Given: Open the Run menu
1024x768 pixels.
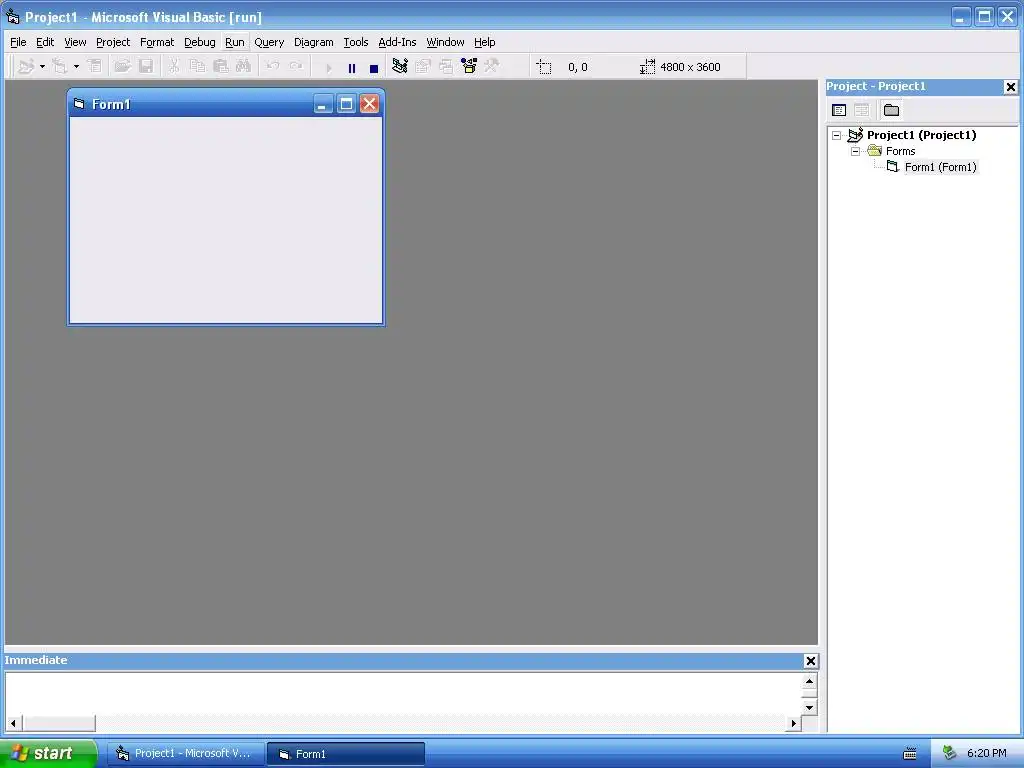Looking at the screenshot, I should [x=234, y=42].
